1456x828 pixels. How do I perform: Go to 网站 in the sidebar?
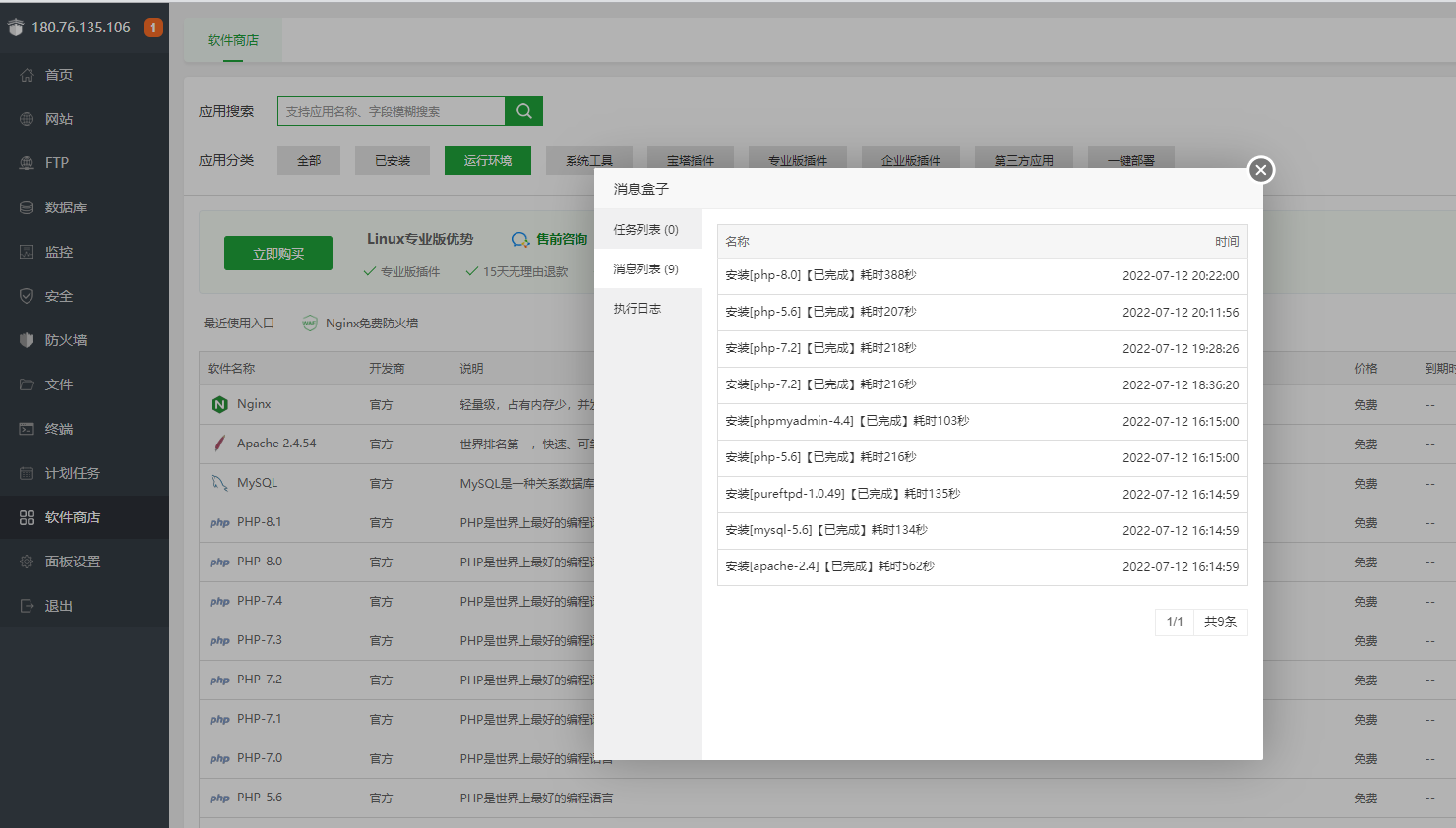pos(85,119)
